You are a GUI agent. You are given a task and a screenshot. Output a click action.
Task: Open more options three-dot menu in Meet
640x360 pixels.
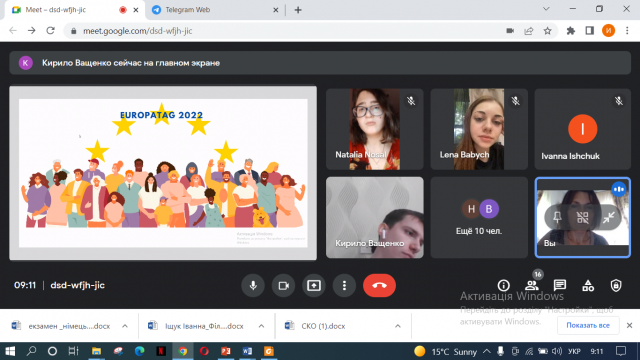[344, 285]
